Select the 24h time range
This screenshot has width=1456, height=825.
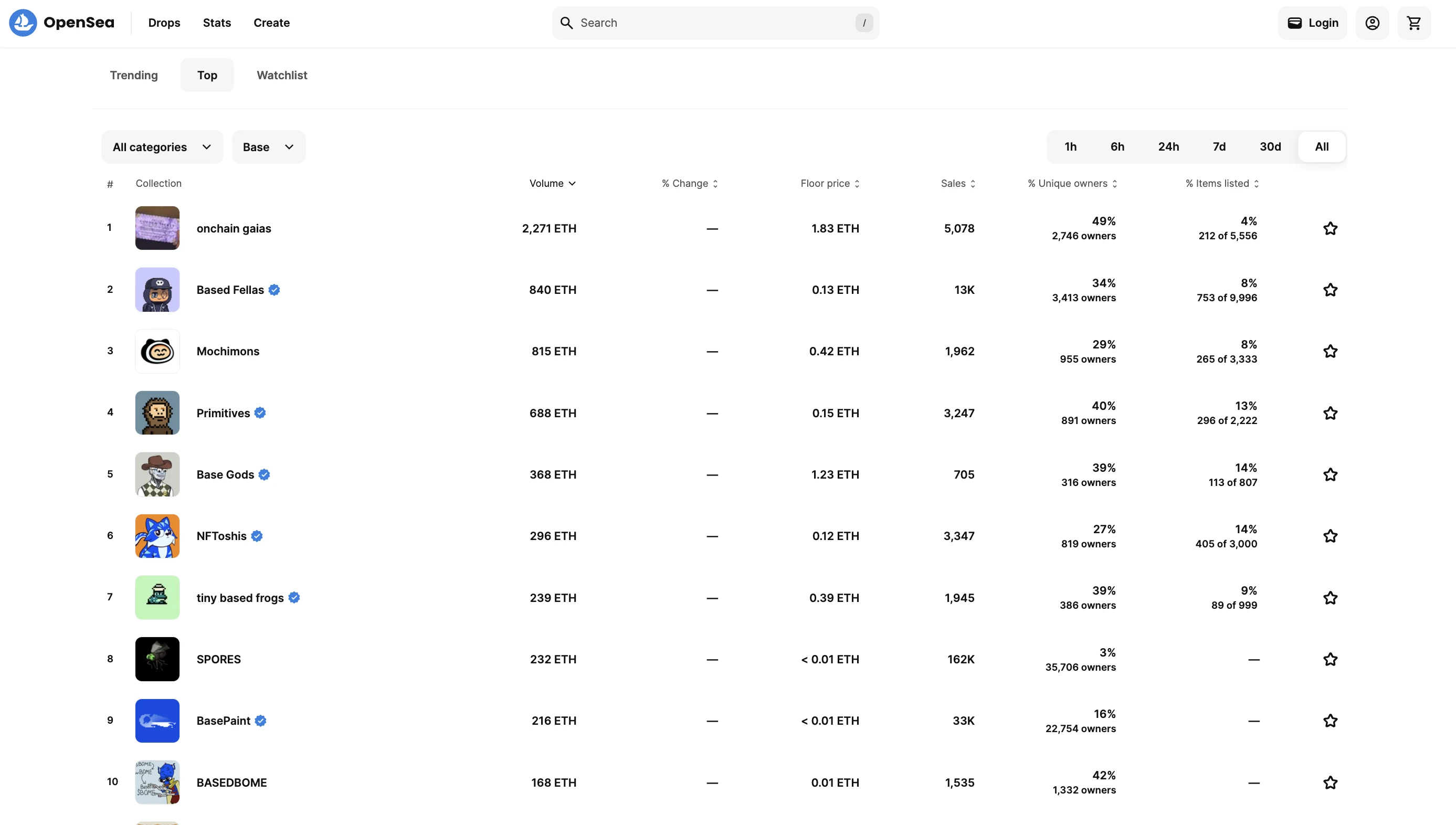click(1168, 147)
